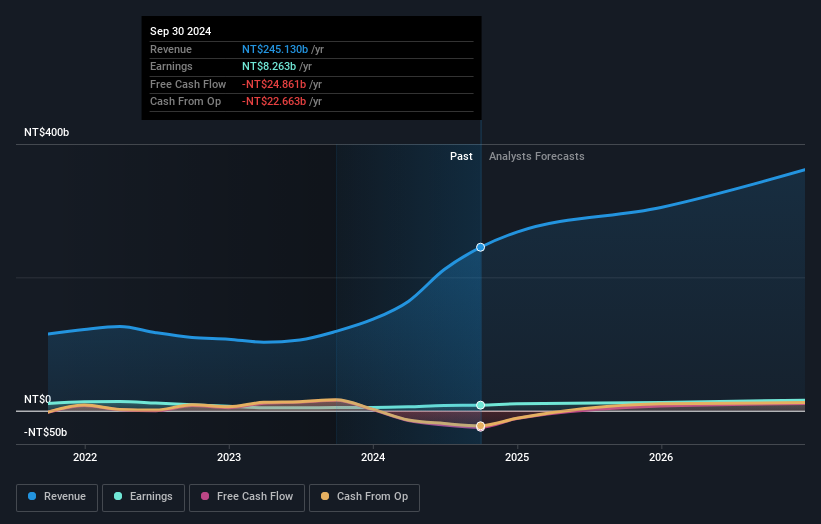Click the Revenue row label in tooltip
The height and width of the screenshot is (524, 821).
coord(171,49)
